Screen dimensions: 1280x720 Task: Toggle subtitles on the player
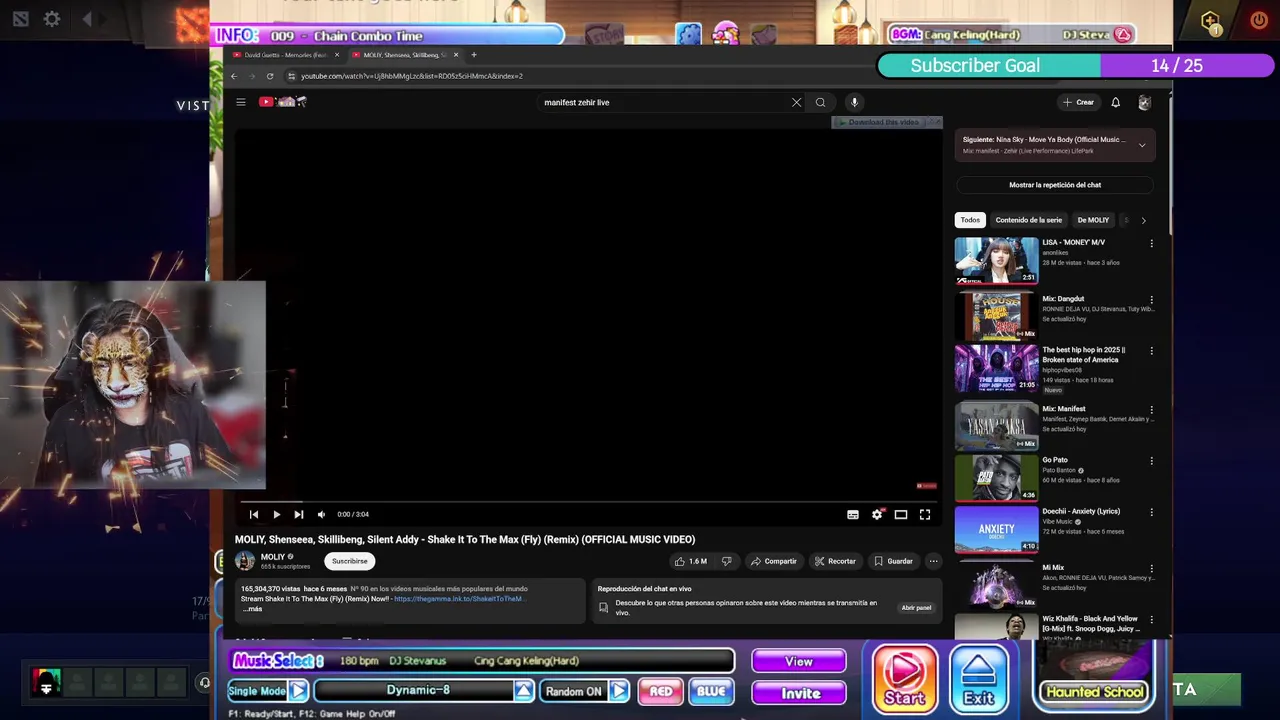(853, 514)
